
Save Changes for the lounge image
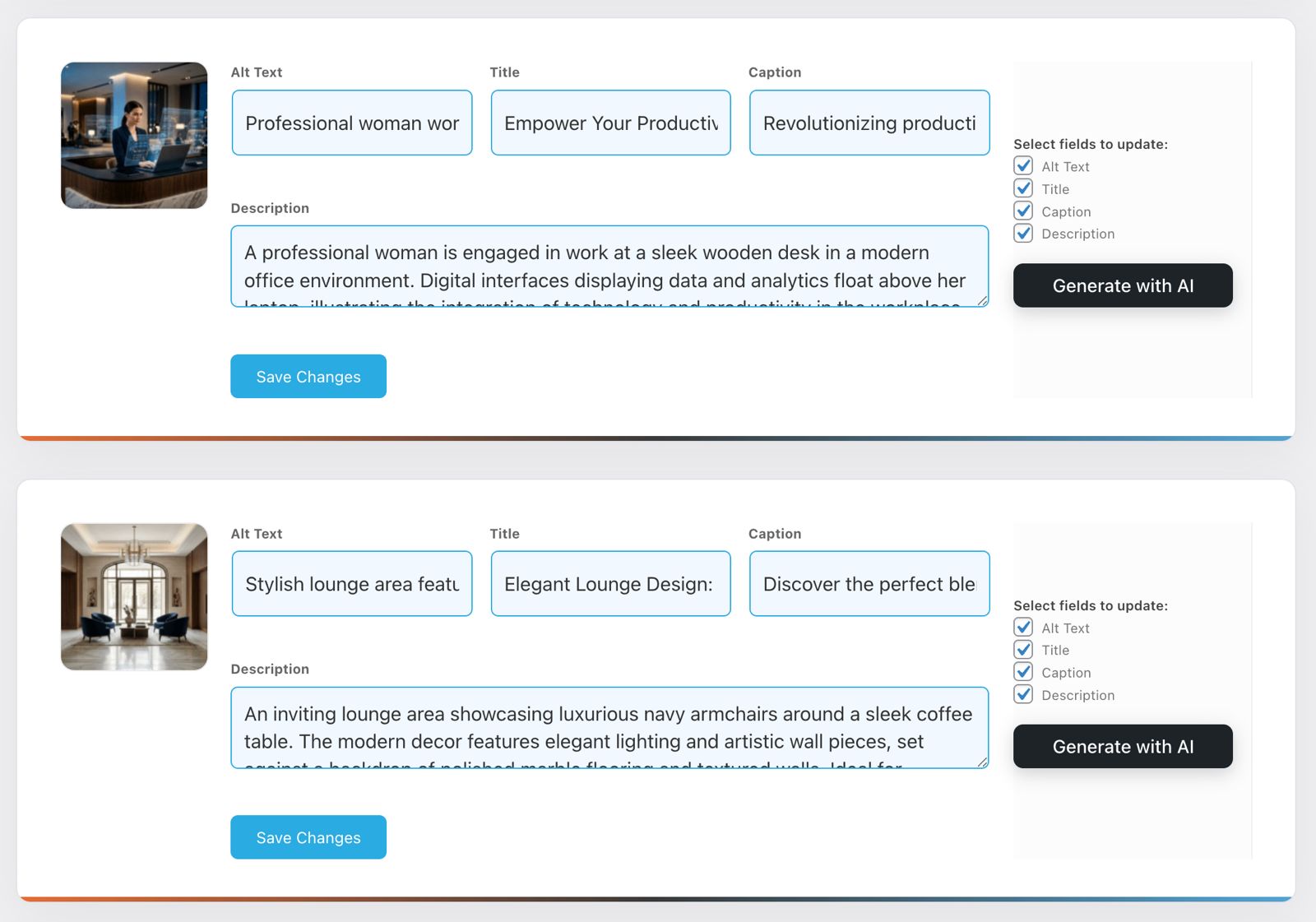coord(308,837)
